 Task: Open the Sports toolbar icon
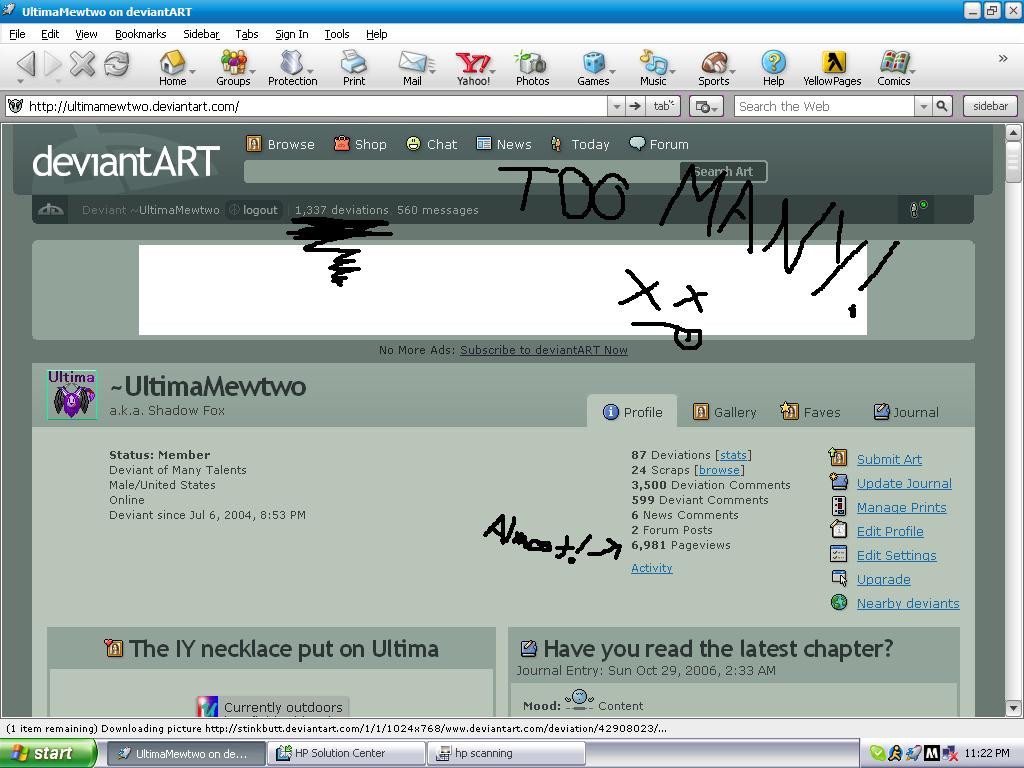pos(713,69)
